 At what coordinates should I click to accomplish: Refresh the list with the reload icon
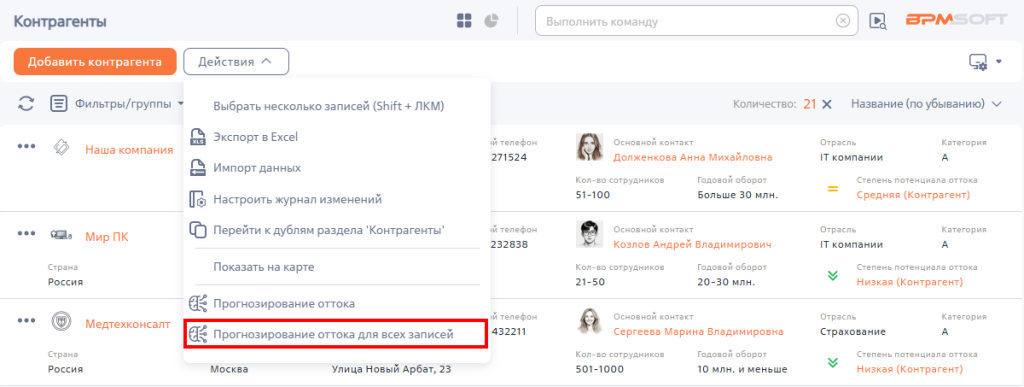25,103
